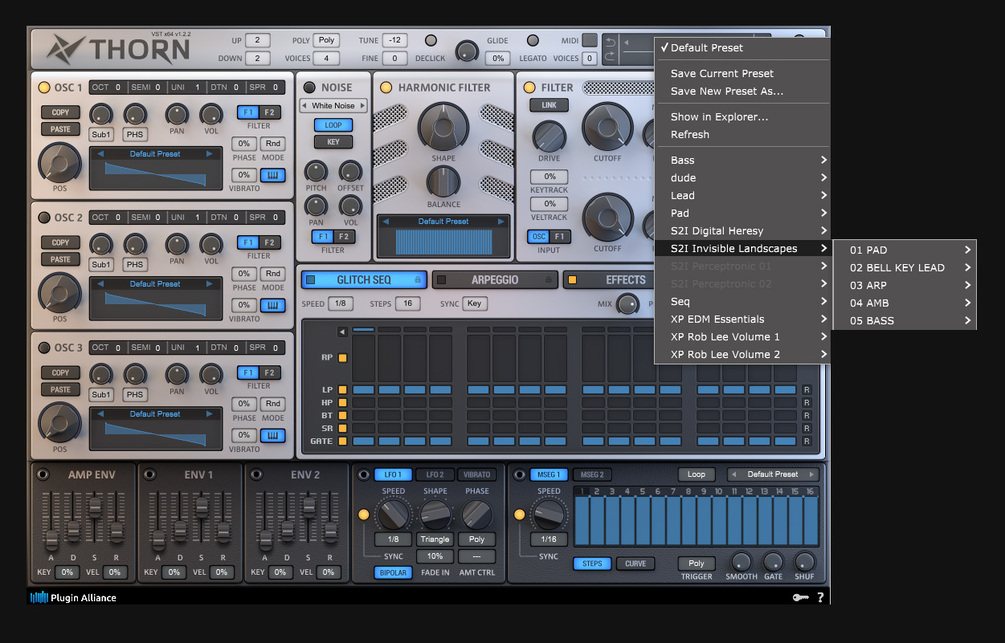Viewport: 1005px width, 643px height.
Task: Expand the S2I Digital Heresy folder
Action: pyautogui.click(x=742, y=231)
